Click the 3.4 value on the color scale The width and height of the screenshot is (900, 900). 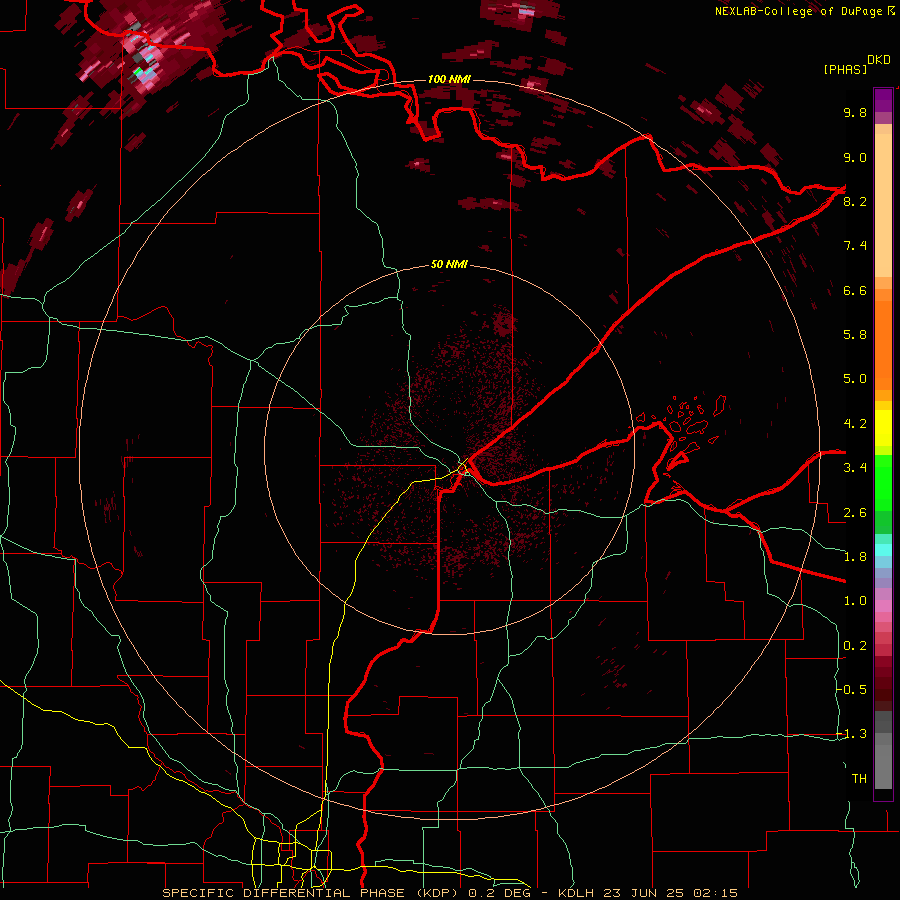(855, 468)
